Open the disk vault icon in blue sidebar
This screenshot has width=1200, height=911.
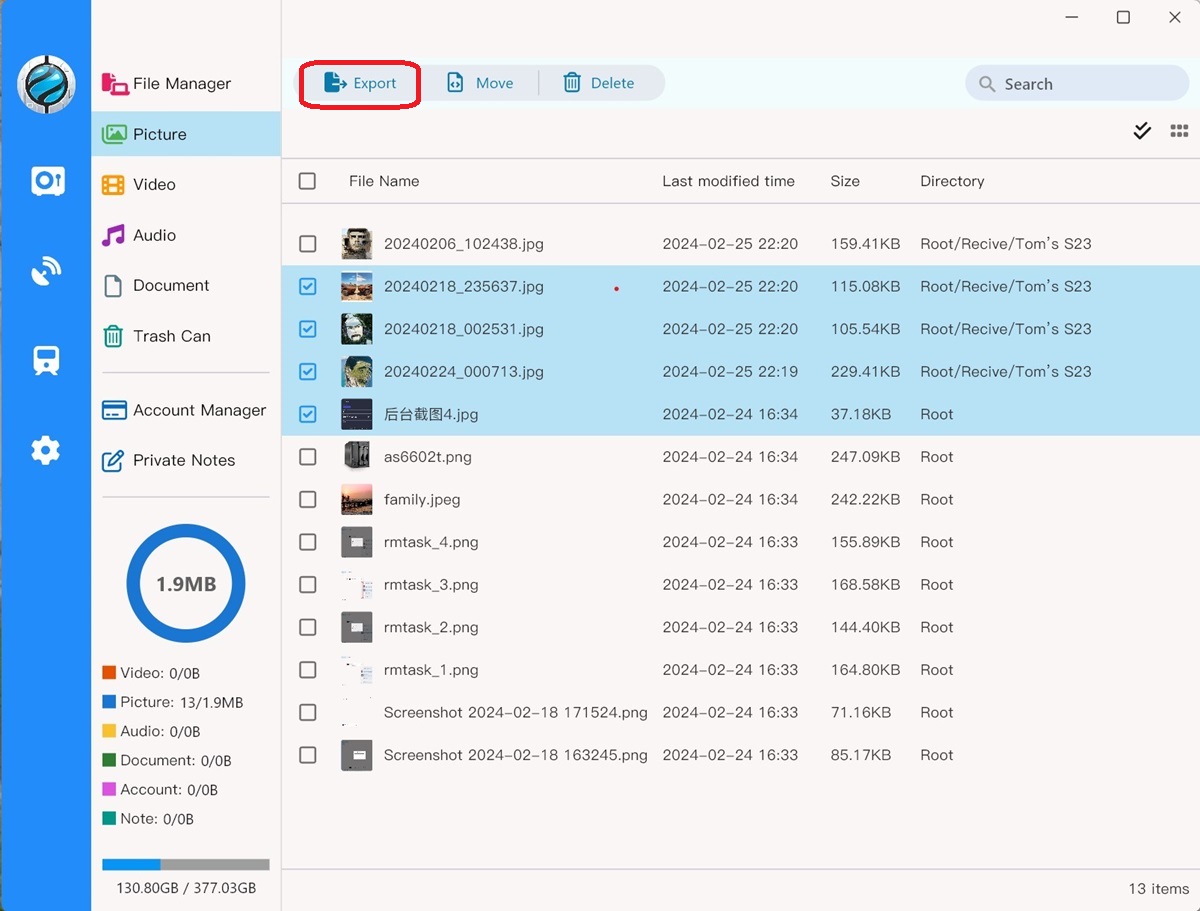[x=47, y=181]
